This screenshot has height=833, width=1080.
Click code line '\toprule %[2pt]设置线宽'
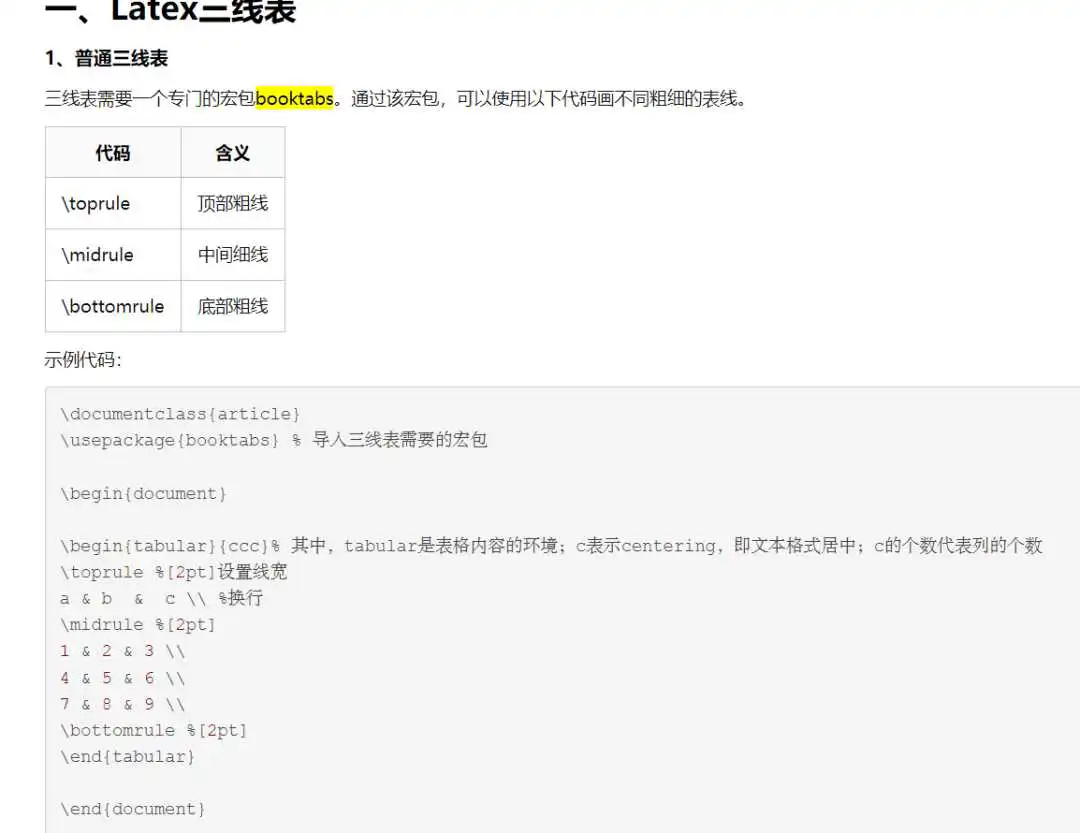tap(174, 572)
